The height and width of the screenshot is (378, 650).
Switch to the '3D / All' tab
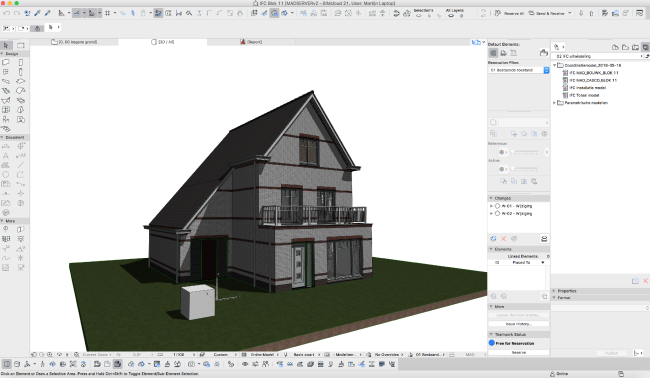162,42
